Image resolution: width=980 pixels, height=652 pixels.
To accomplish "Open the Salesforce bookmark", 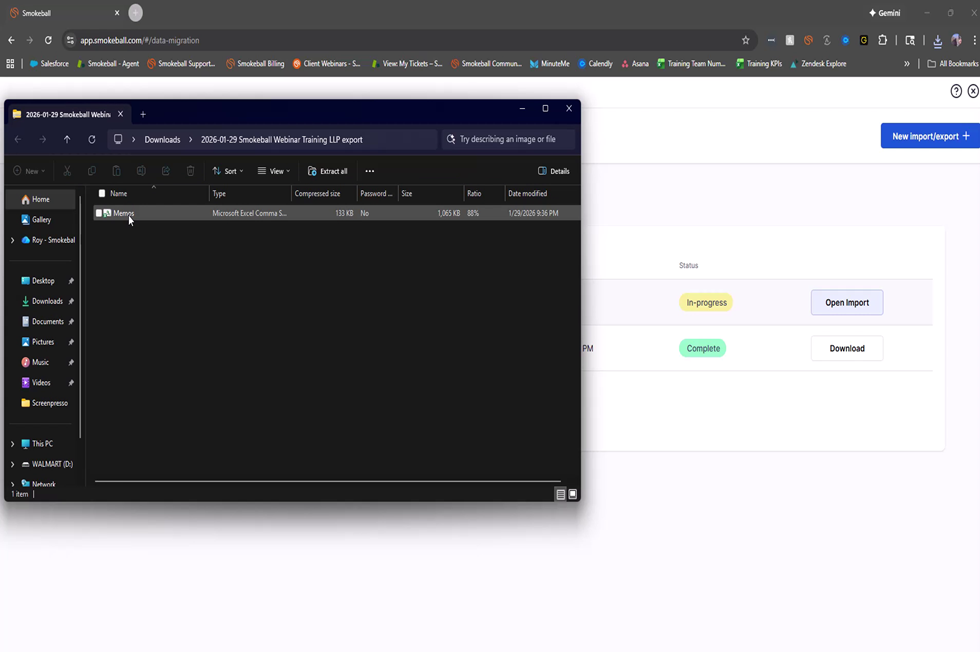I will [49, 64].
